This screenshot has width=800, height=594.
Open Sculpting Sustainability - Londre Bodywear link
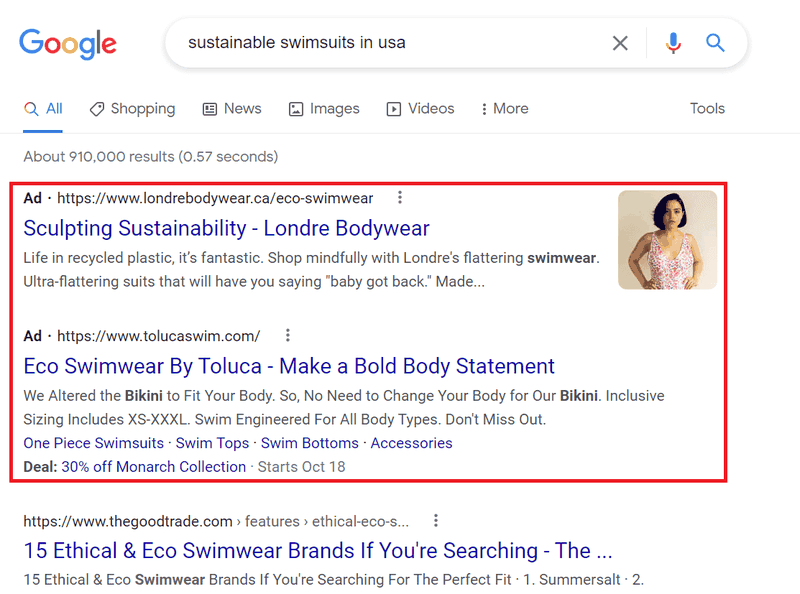(x=227, y=228)
